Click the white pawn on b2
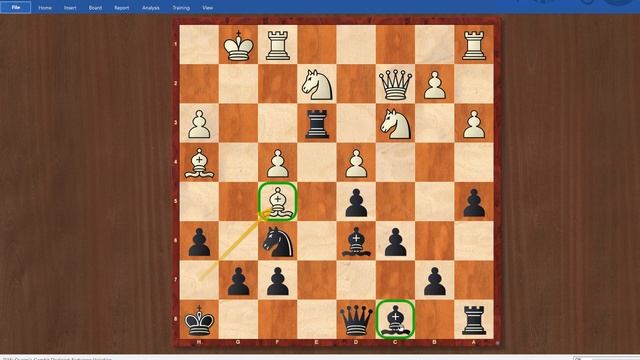 435,85
